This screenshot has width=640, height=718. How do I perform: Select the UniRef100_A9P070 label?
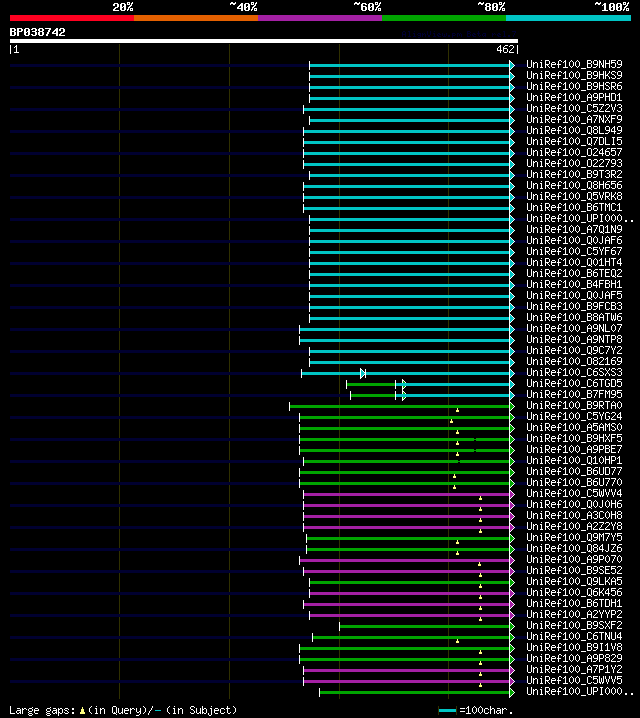tap(574, 559)
